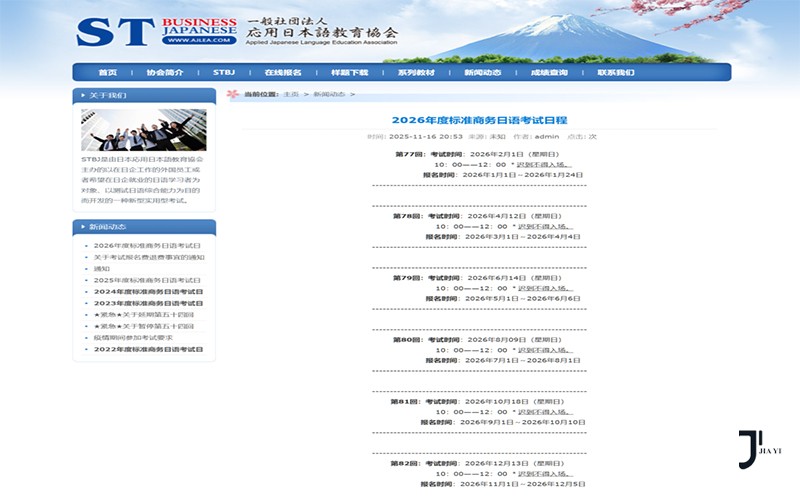The image size is (800, 500).
Task: Go to 协会简介 in the navigation bar
Action: coord(165,72)
